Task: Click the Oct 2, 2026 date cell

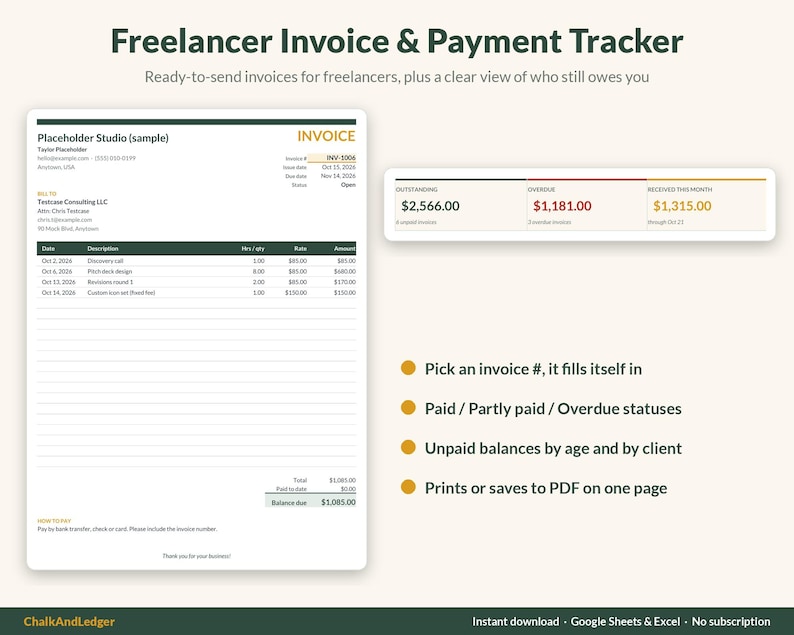Action: pyautogui.click(x=57, y=261)
